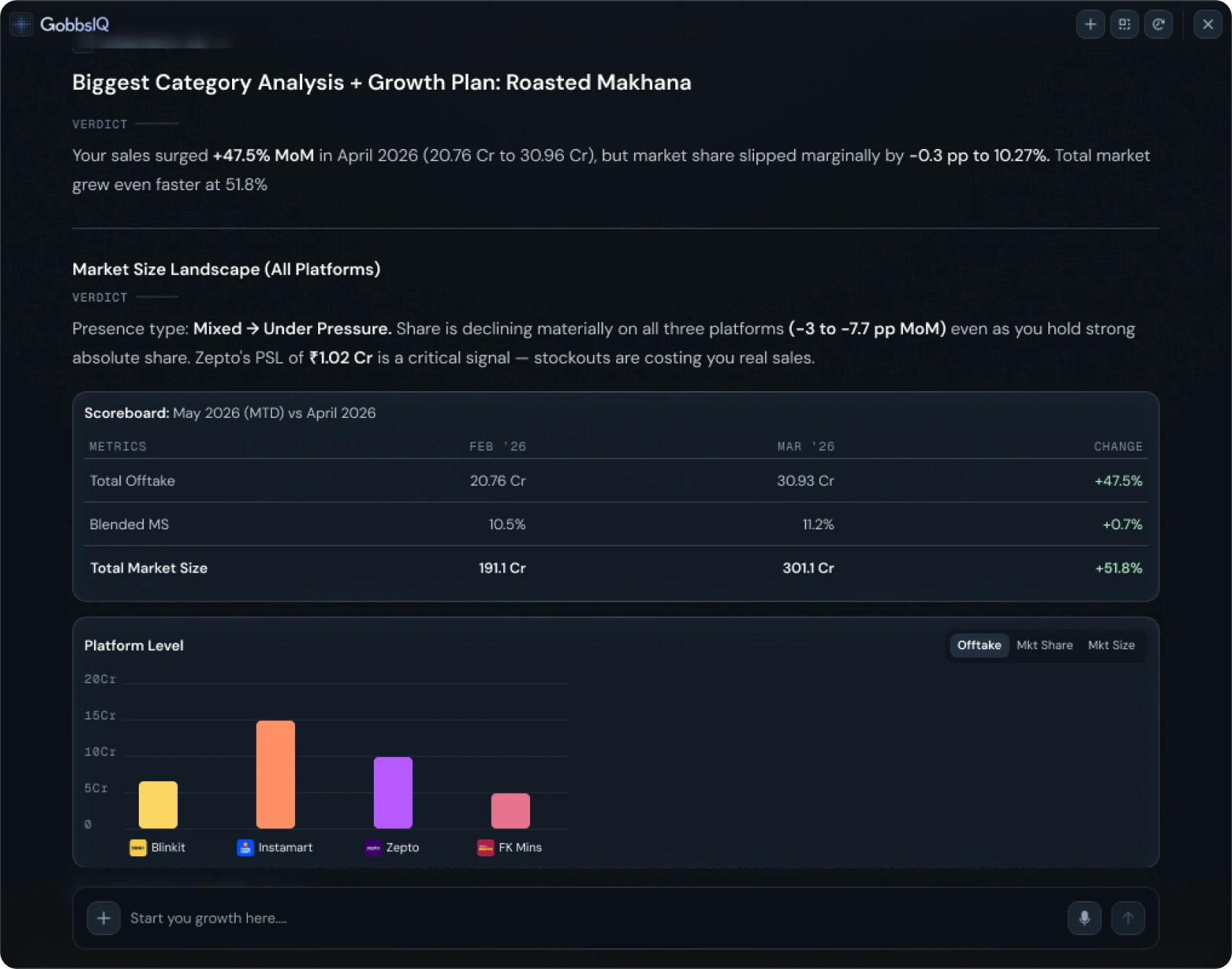Viewport: 1232px width, 969px height.
Task: Click the plus icon in top toolbar
Action: (1090, 25)
